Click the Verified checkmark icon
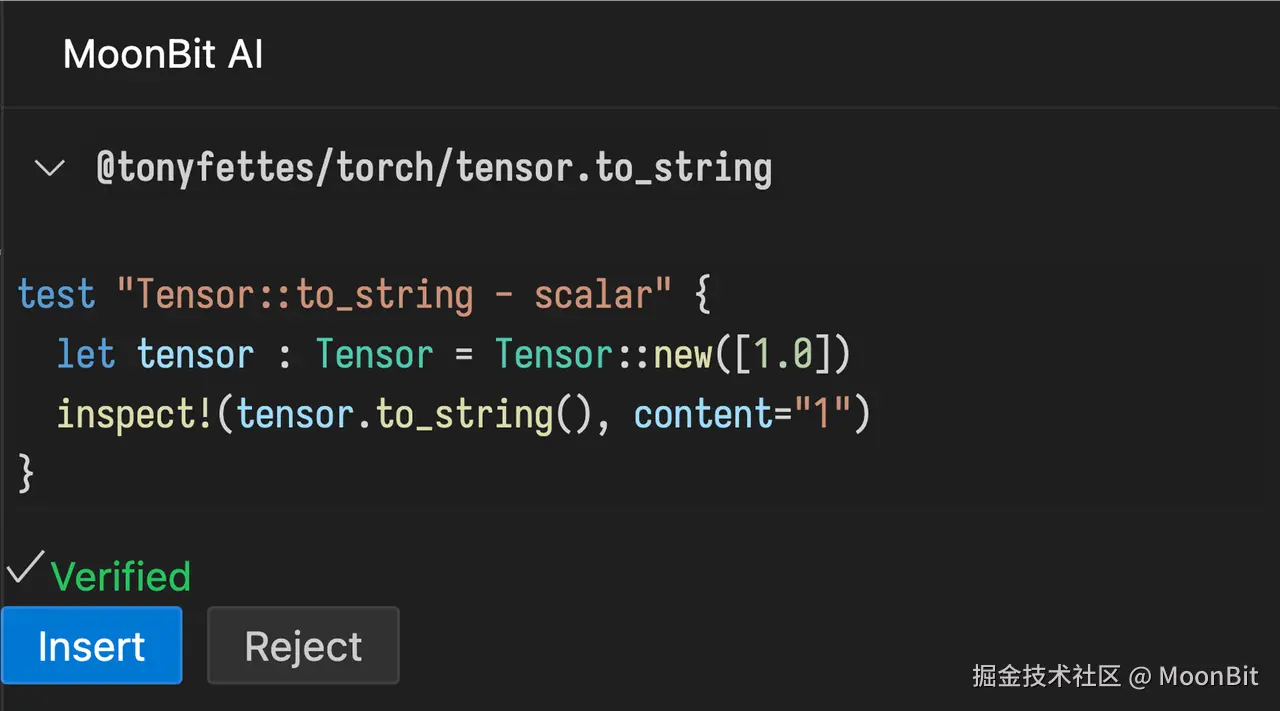The height and width of the screenshot is (711, 1280). pyautogui.click(x=23, y=572)
